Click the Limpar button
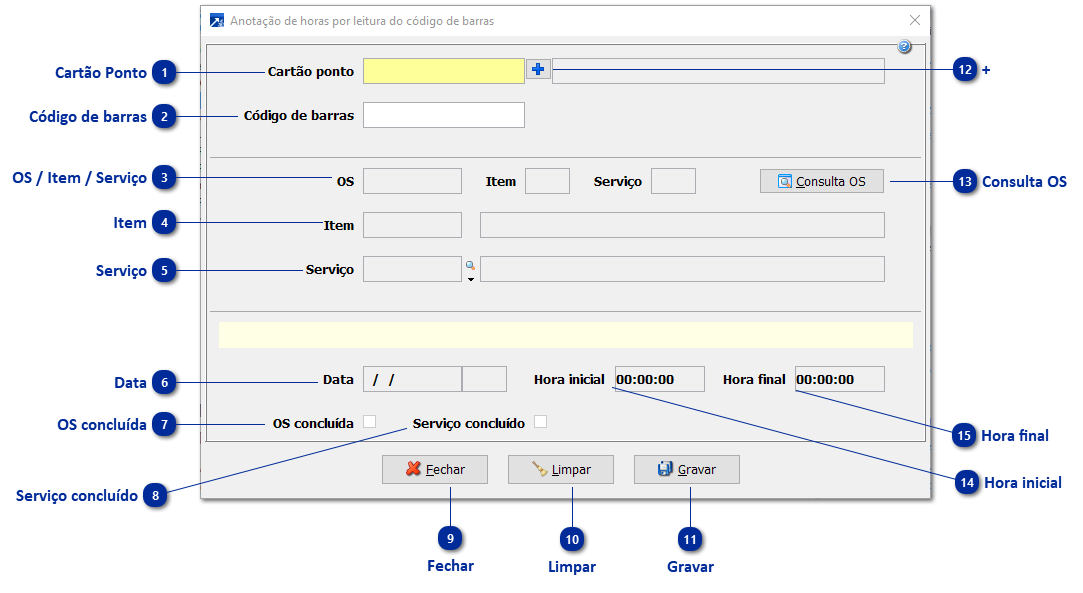 coord(561,469)
